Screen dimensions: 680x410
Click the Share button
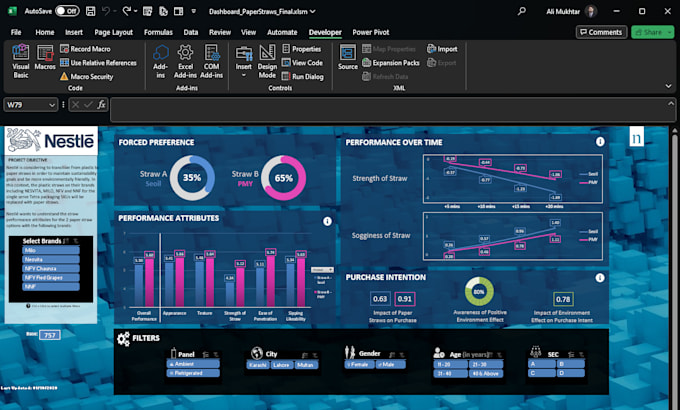(x=648, y=32)
